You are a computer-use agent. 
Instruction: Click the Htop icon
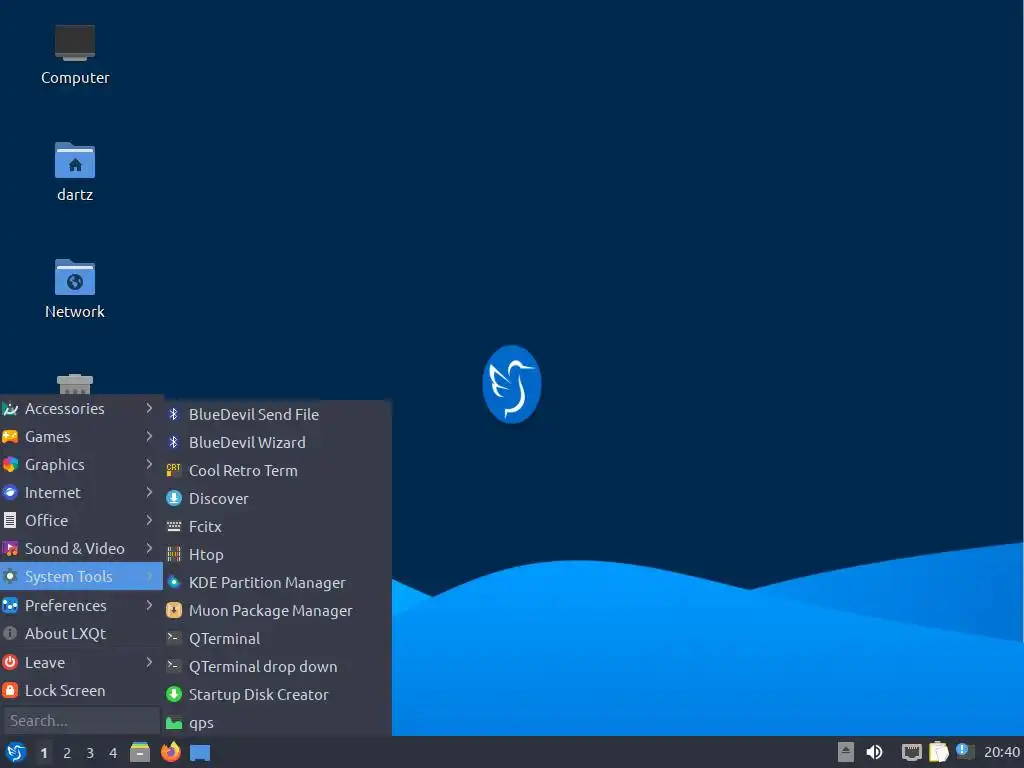click(173, 554)
